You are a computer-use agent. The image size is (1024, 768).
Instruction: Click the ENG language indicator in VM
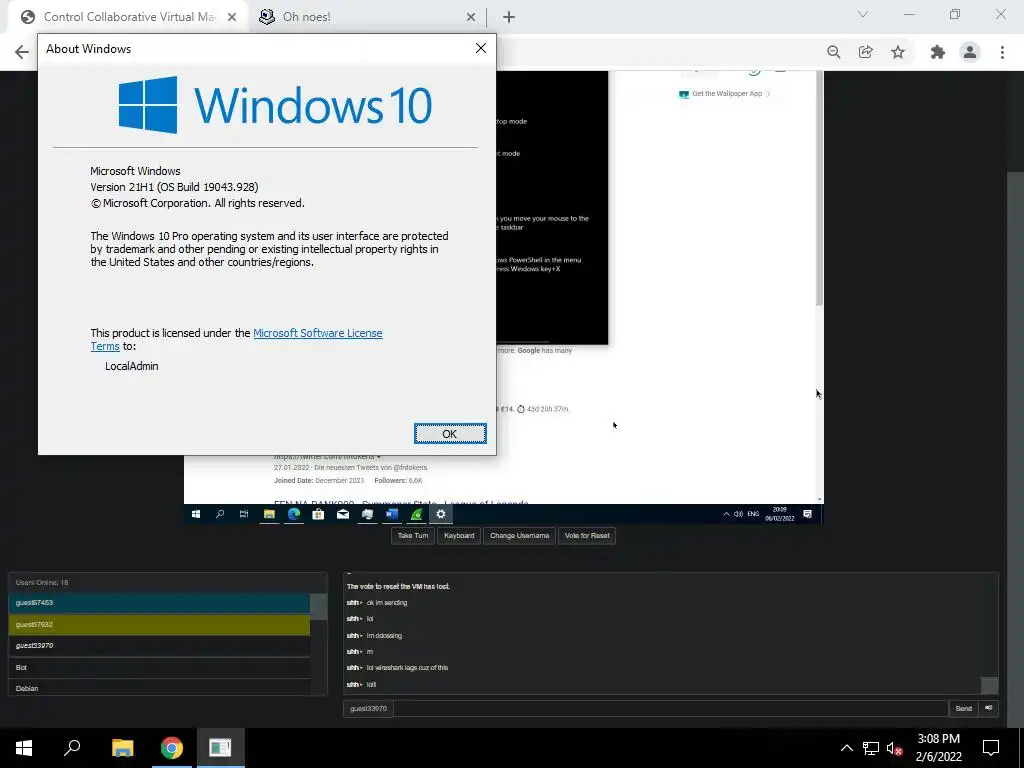(x=753, y=514)
